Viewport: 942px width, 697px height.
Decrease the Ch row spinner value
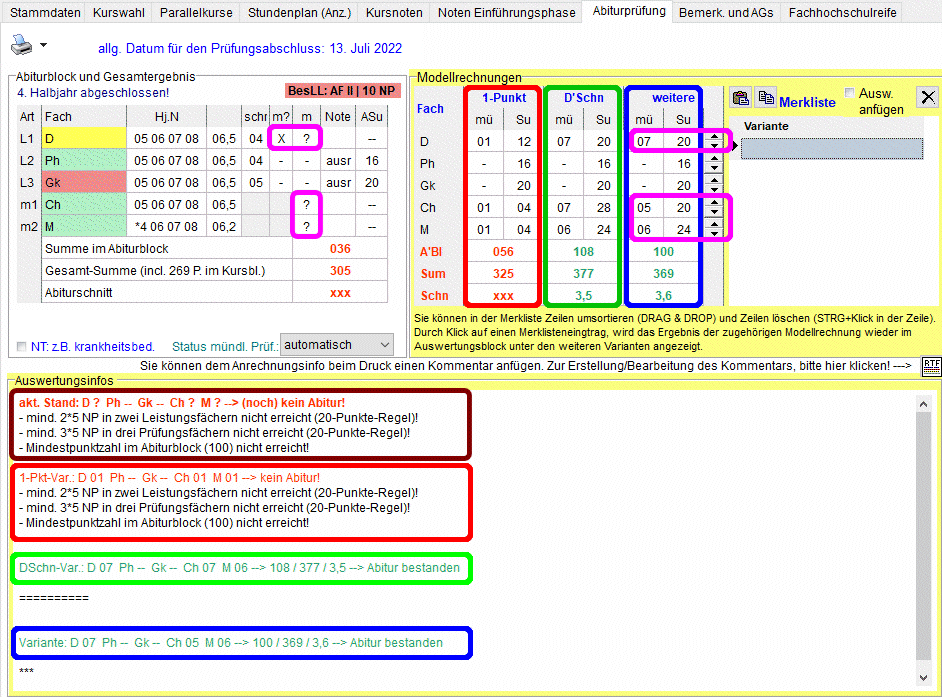click(714, 213)
